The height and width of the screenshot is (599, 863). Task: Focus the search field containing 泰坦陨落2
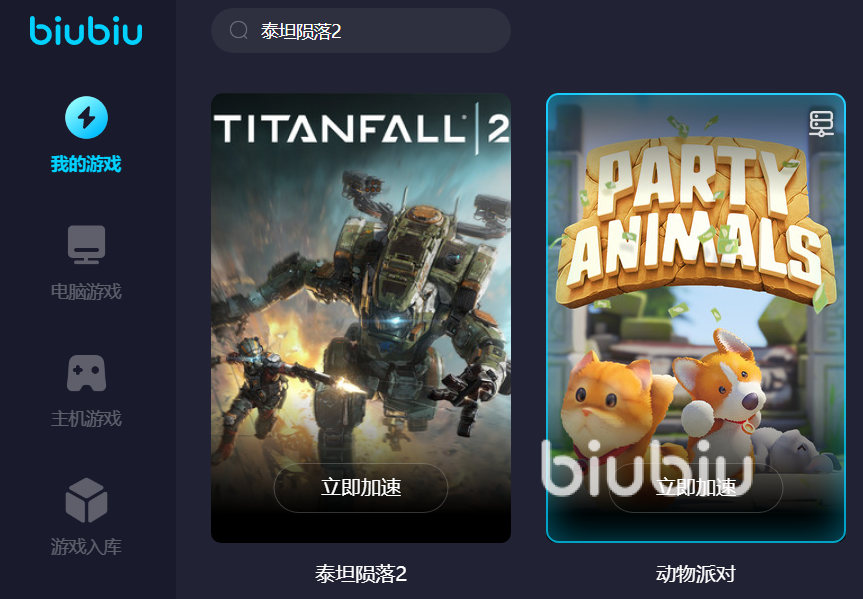(x=361, y=30)
